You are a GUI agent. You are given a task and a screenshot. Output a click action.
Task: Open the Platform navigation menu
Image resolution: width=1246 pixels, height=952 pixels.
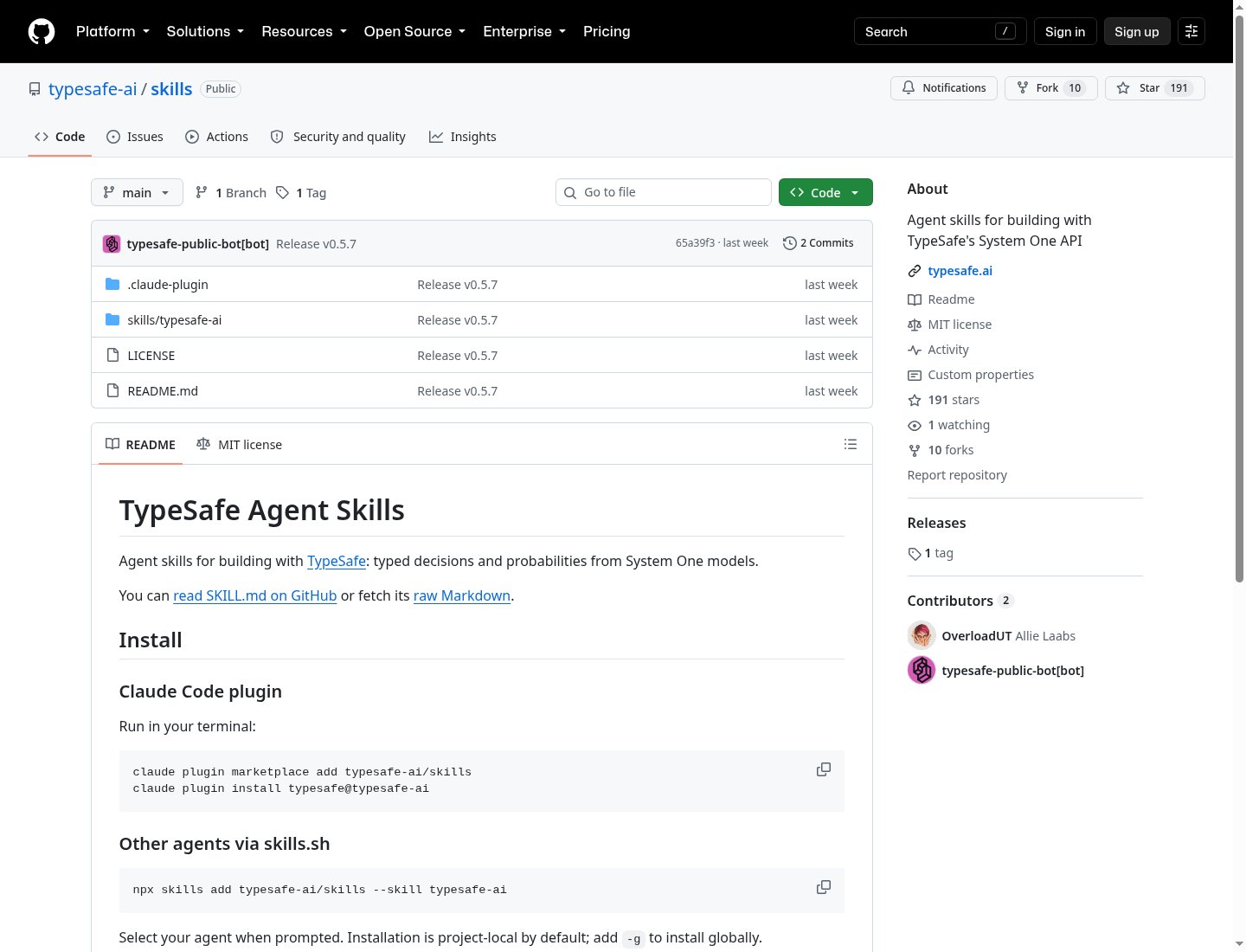click(112, 31)
